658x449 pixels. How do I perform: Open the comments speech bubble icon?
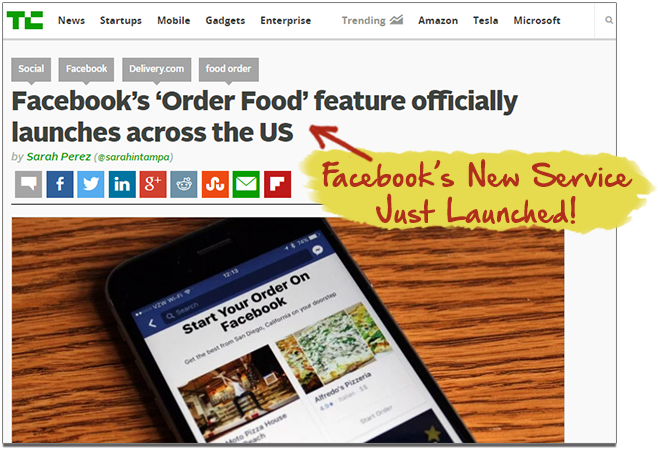[29, 184]
